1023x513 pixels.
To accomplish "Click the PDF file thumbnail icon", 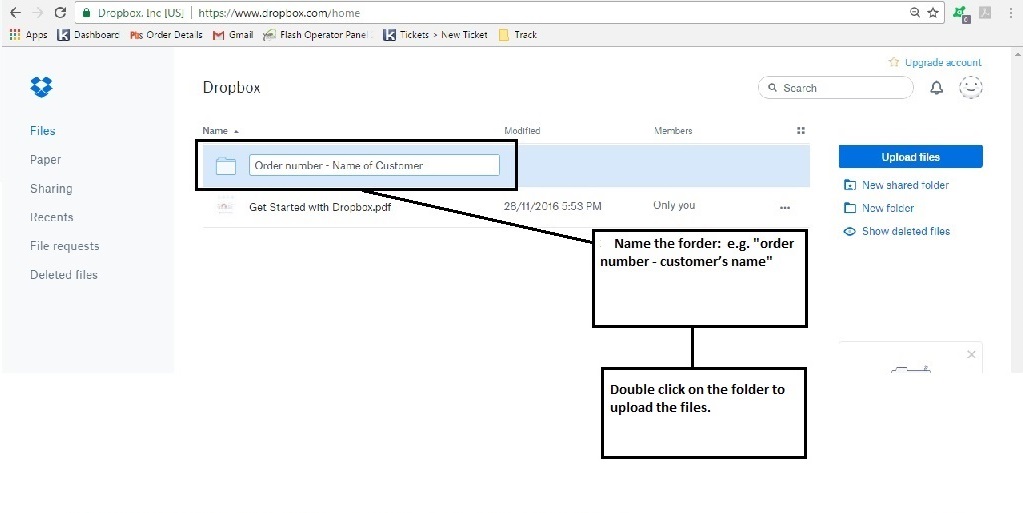I will (225, 206).
